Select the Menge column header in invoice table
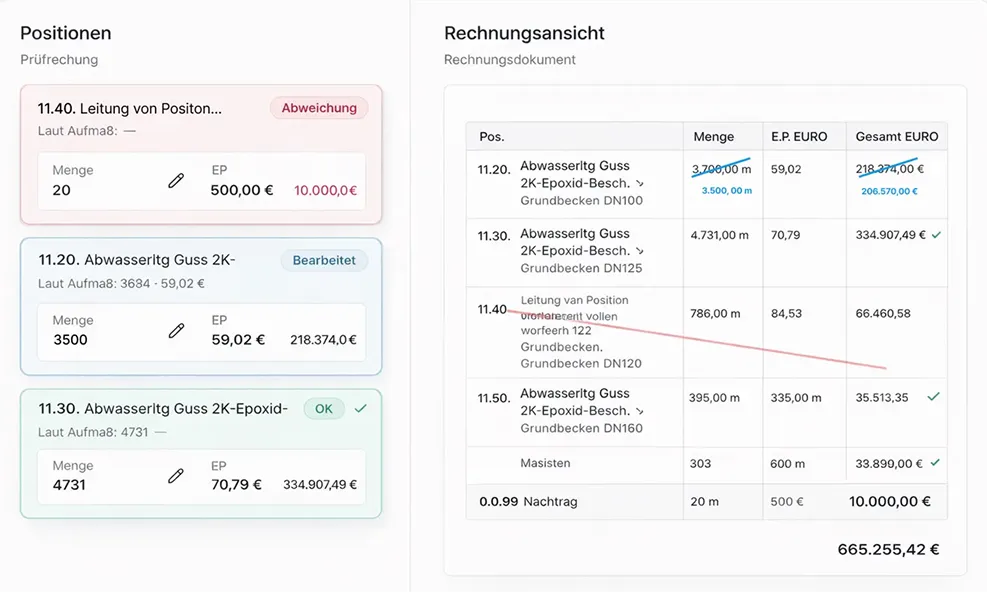The width and height of the screenshot is (987, 592). pyautogui.click(x=713, y=136)
